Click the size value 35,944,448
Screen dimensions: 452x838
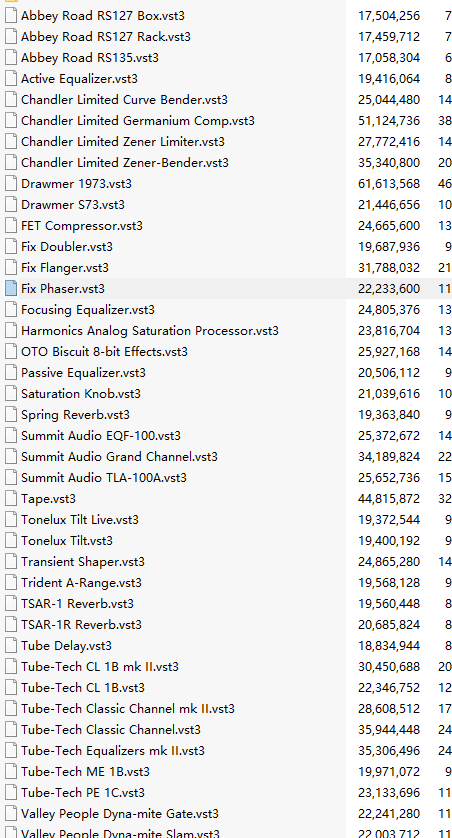click(x=389, y=730)
